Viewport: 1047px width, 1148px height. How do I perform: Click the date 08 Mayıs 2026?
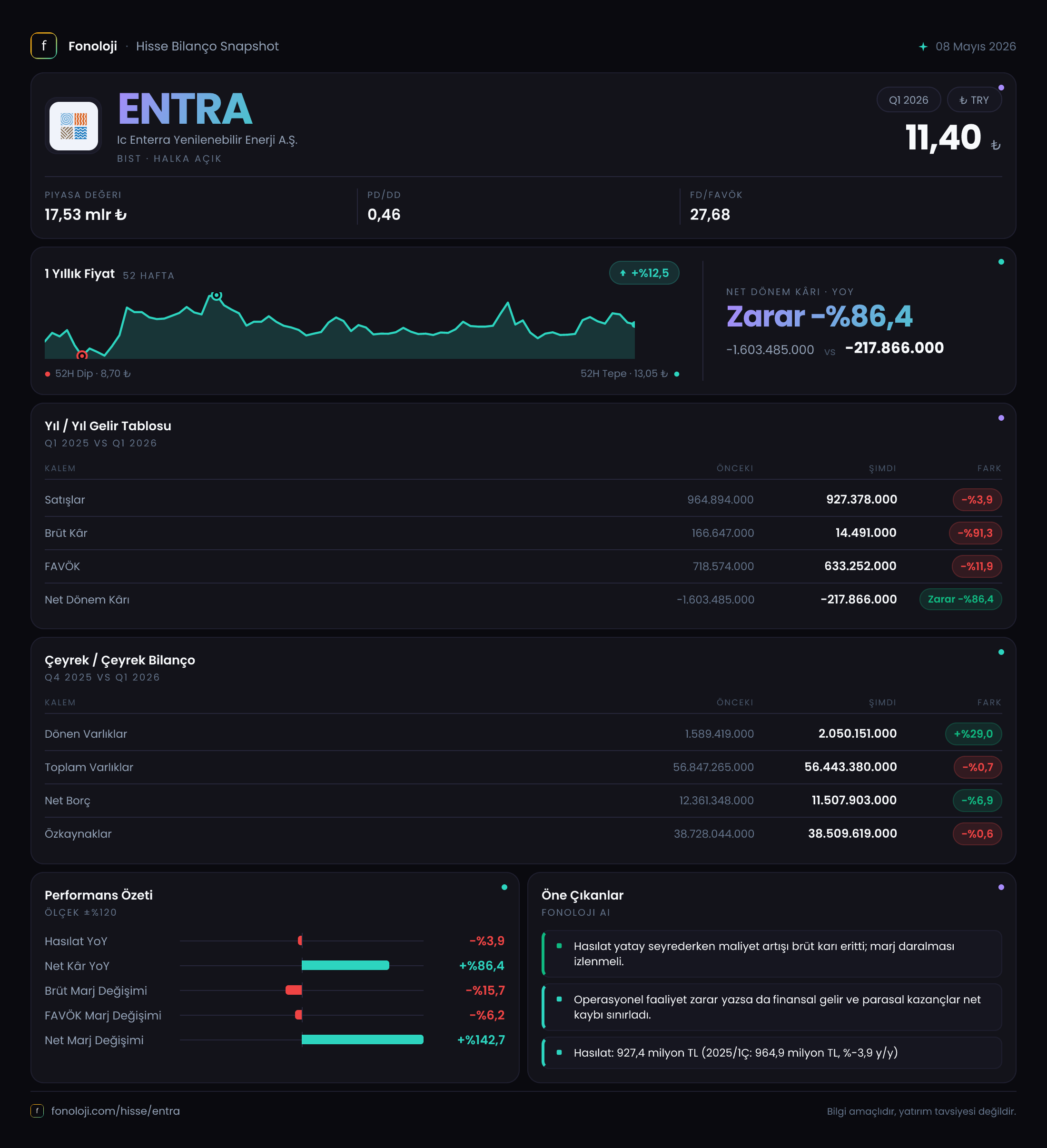(976, 47)
